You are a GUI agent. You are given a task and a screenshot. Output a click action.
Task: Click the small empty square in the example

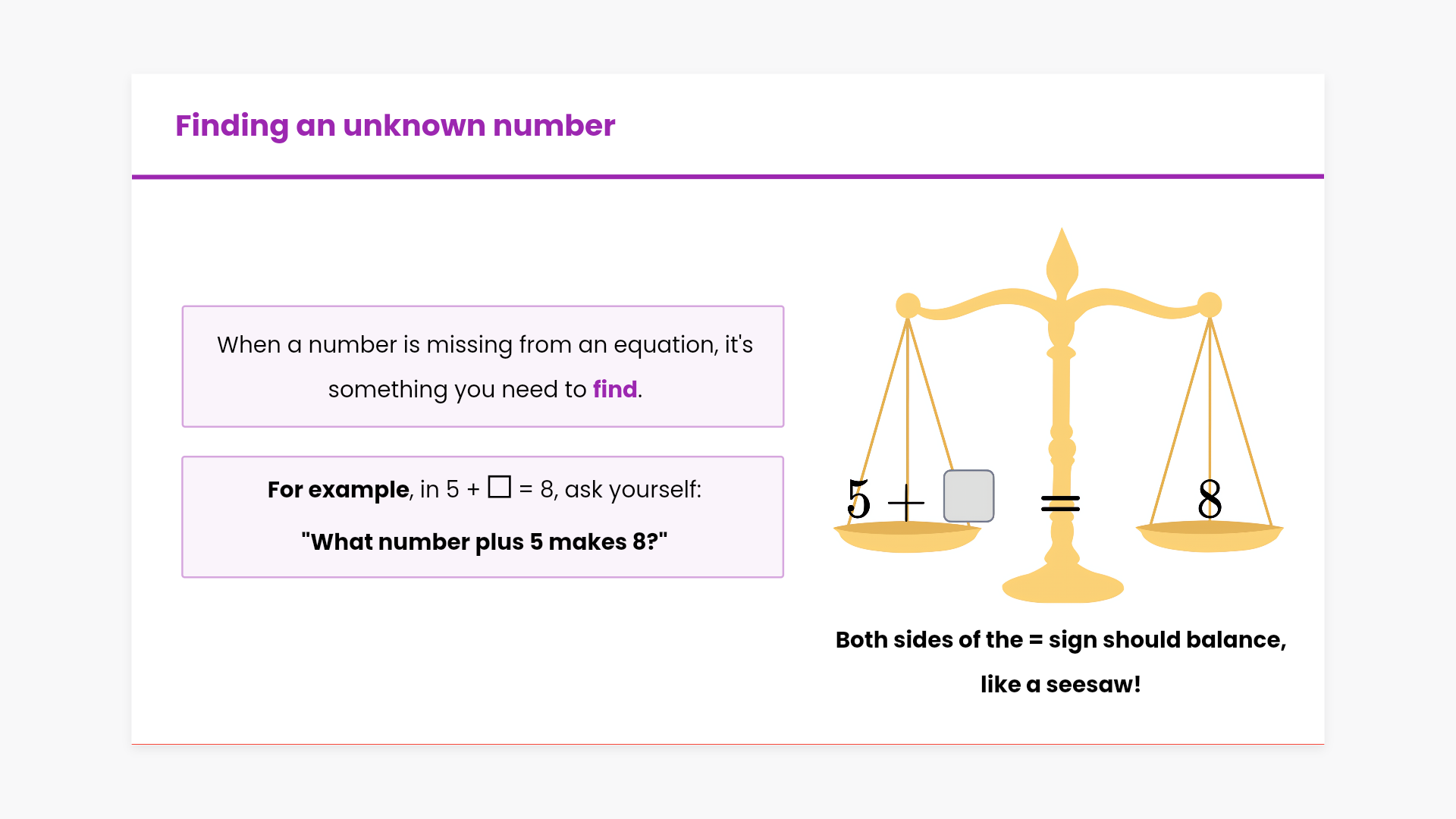[x=499, y=487]
